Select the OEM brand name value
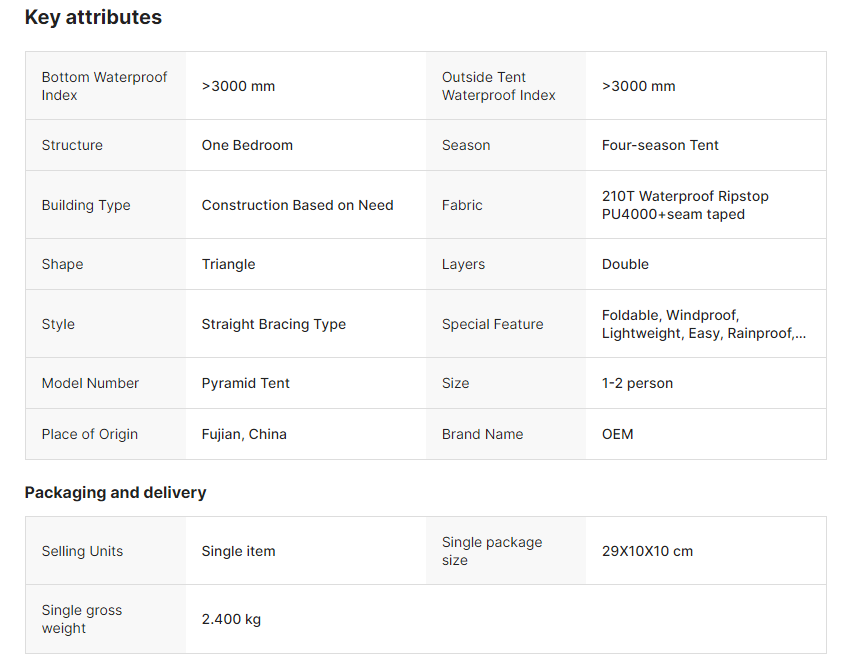842x662 pixels. point(617,434)
